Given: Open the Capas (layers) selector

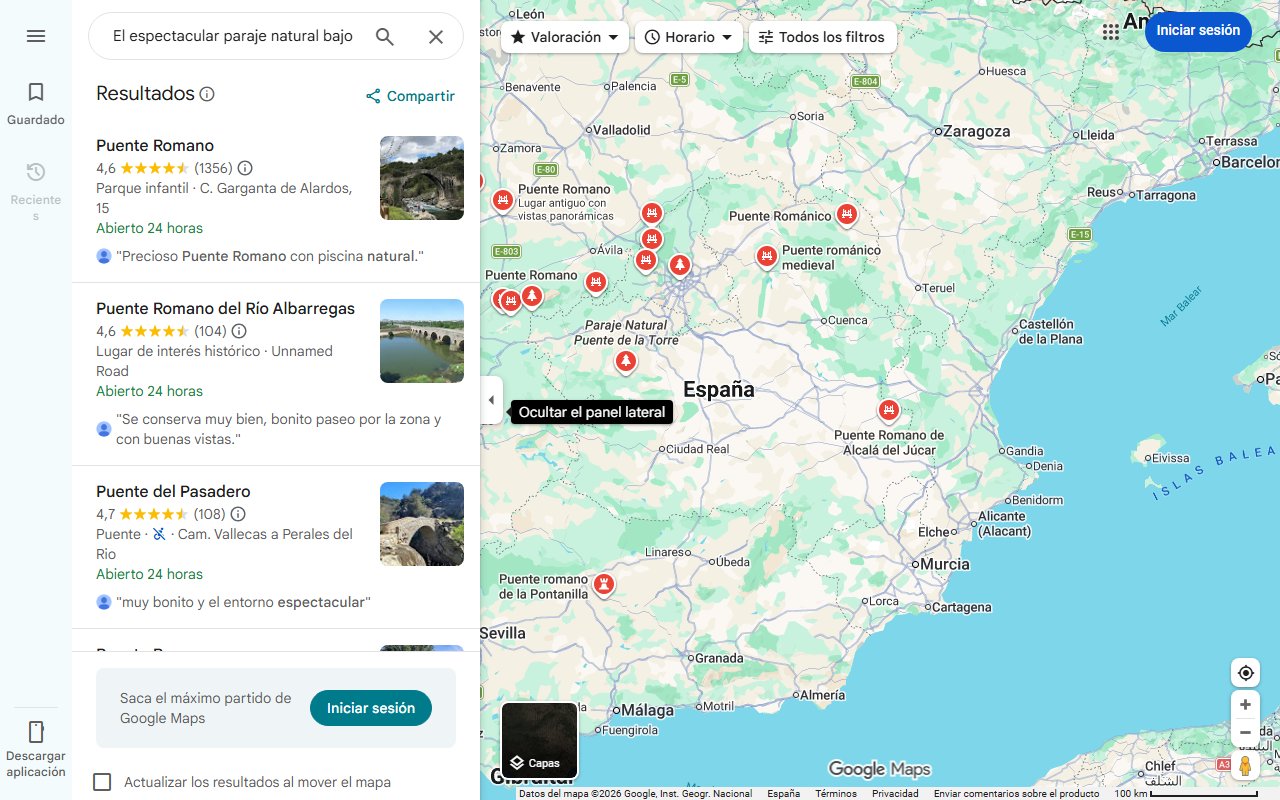Looking at the screenshot, I should [539, 742].
